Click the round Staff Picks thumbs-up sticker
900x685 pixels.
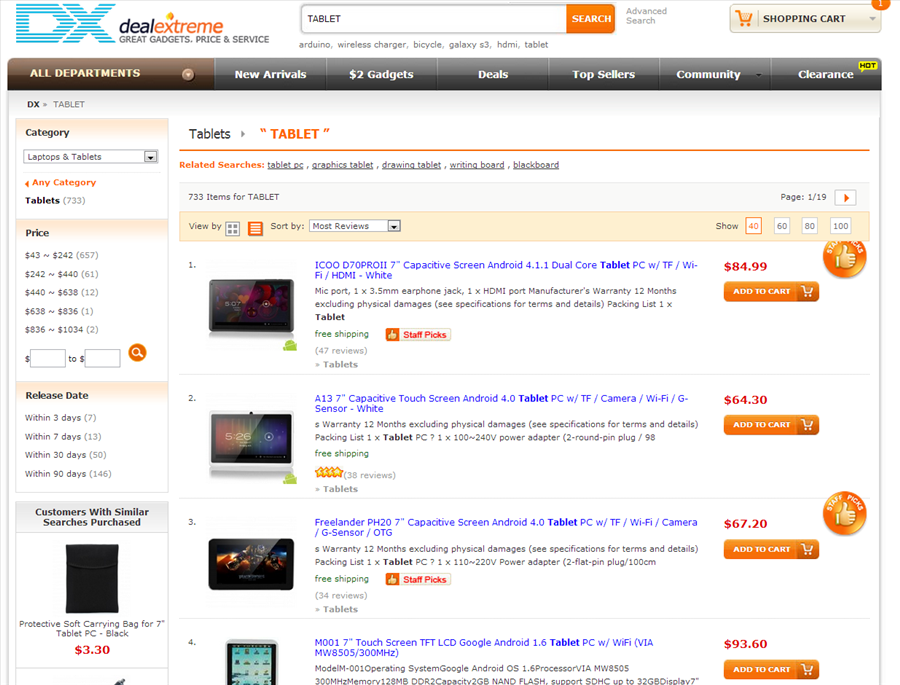[x=844, y=258]
